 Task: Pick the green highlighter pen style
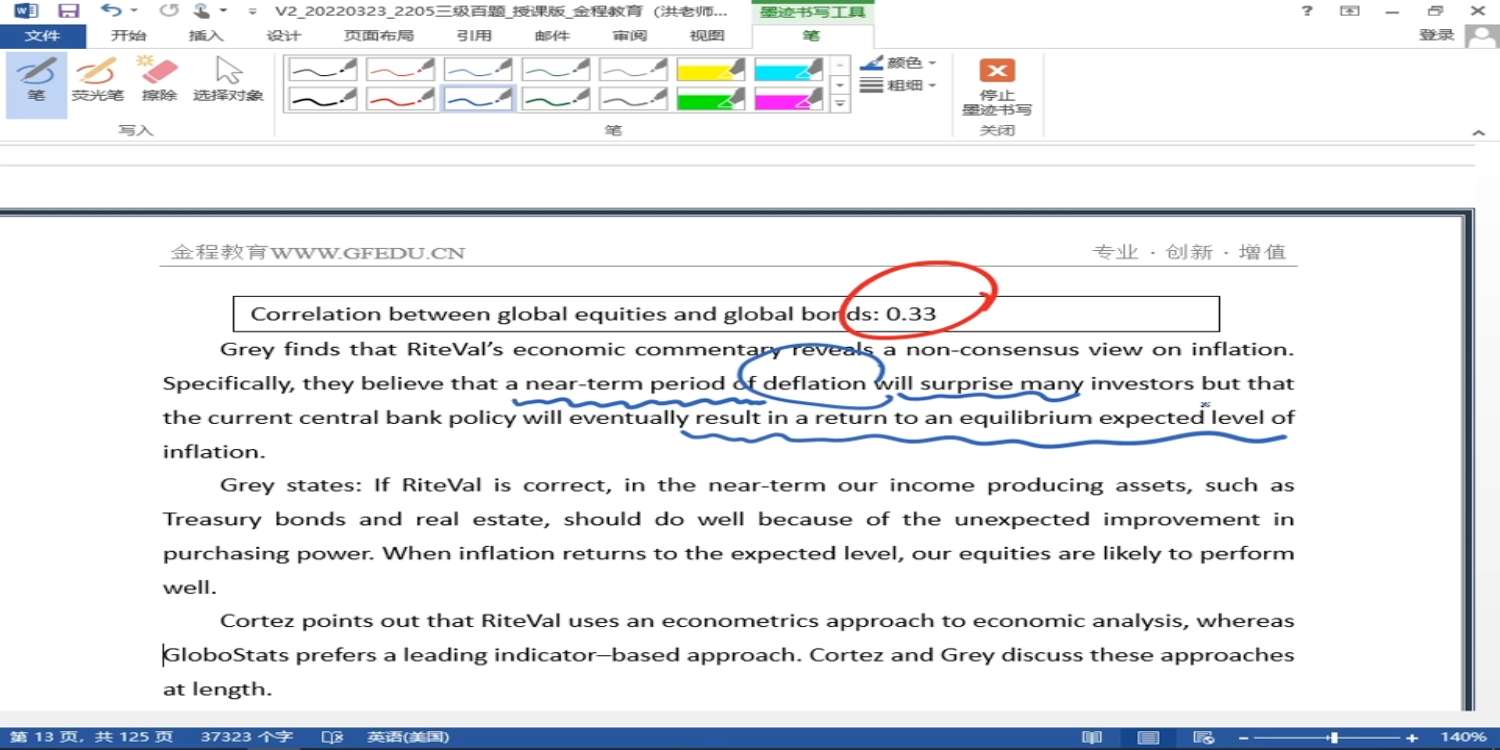click(711, 99)
